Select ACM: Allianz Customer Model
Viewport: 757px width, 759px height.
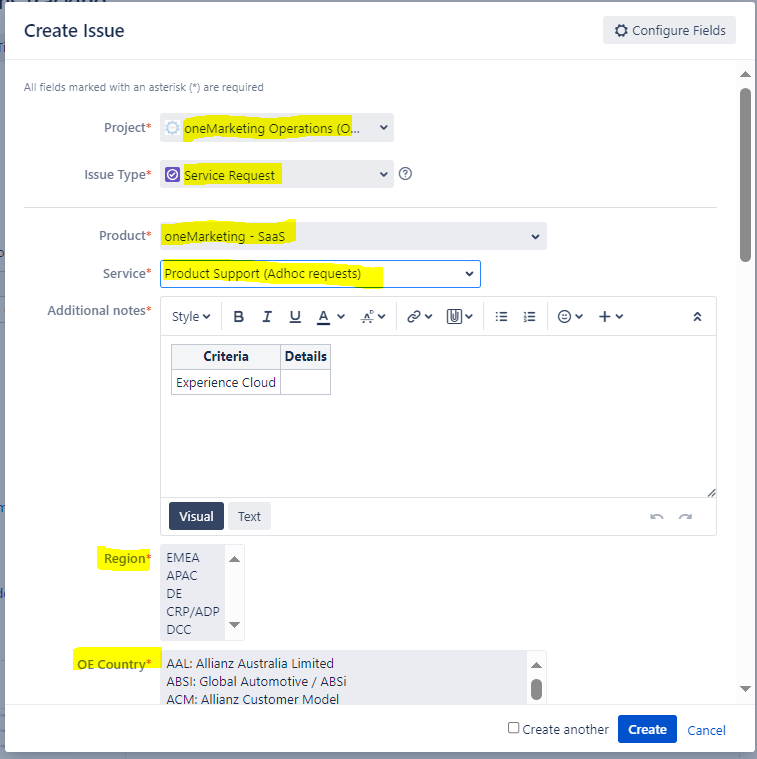[x=253, y=699]
